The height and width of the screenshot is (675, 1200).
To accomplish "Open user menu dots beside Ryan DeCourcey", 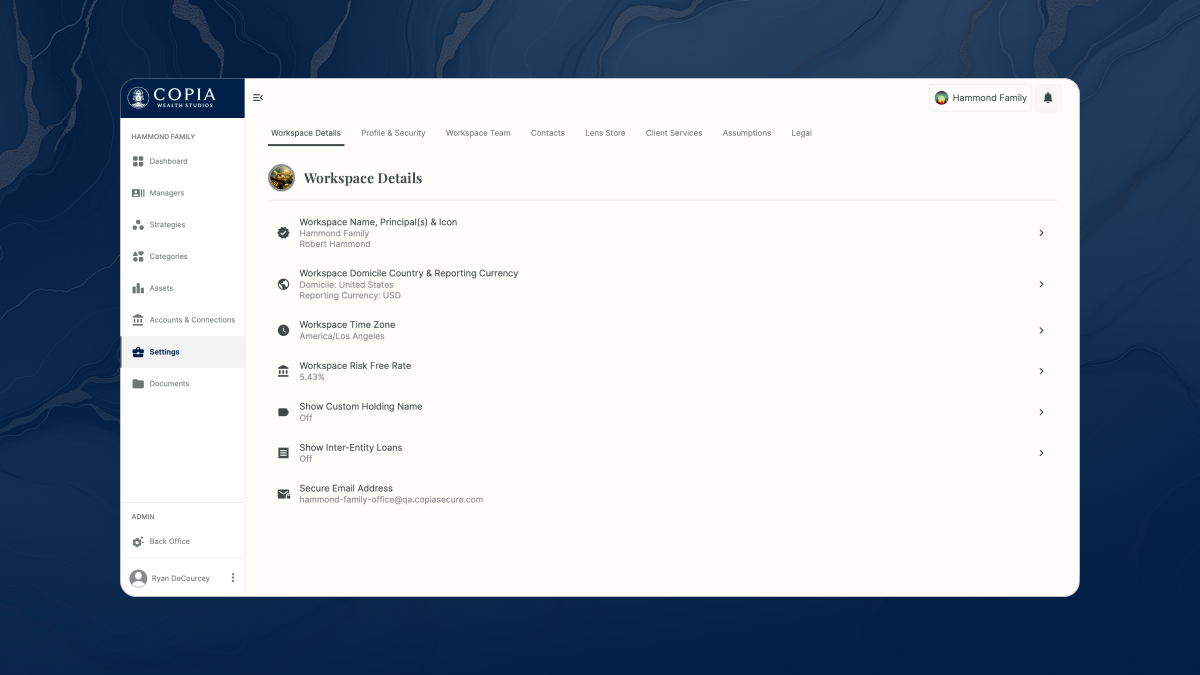I will pos(233,578).
